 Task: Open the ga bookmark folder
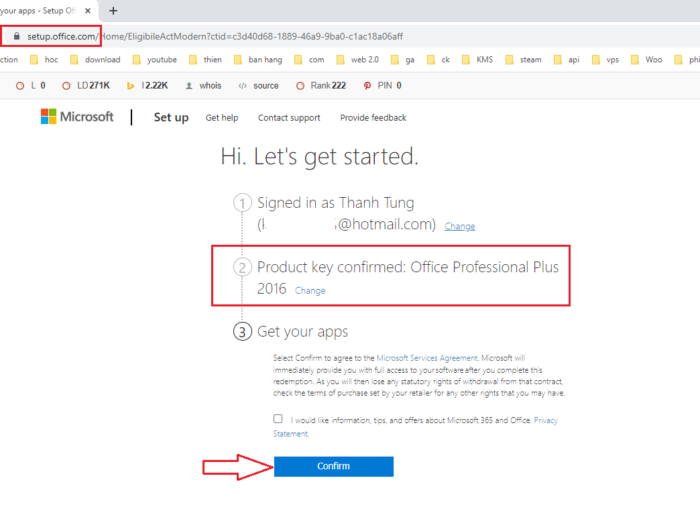(402, 60)
